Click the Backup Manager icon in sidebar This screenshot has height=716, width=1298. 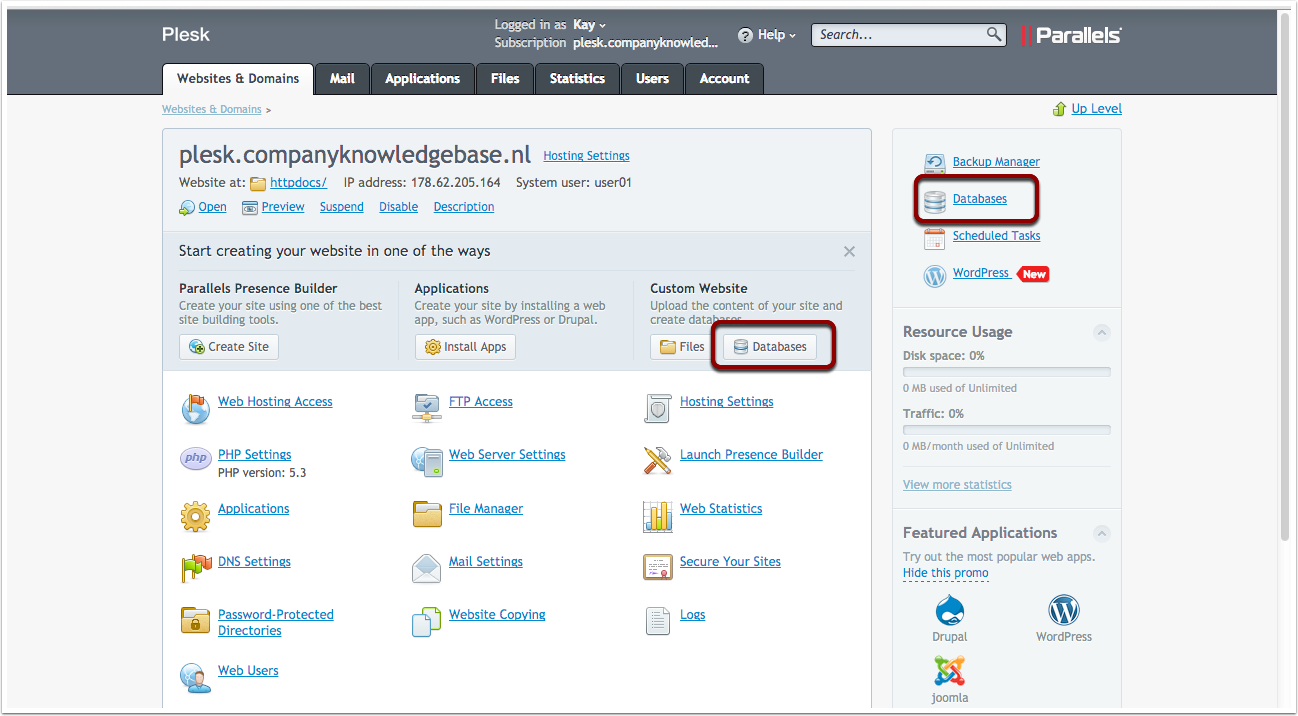click(x=934, y=163)
